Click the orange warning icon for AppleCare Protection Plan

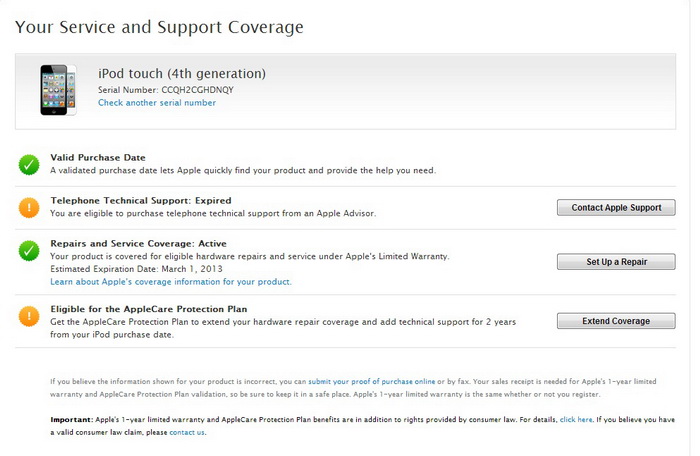pyautogui.click(x=29, y=316)
